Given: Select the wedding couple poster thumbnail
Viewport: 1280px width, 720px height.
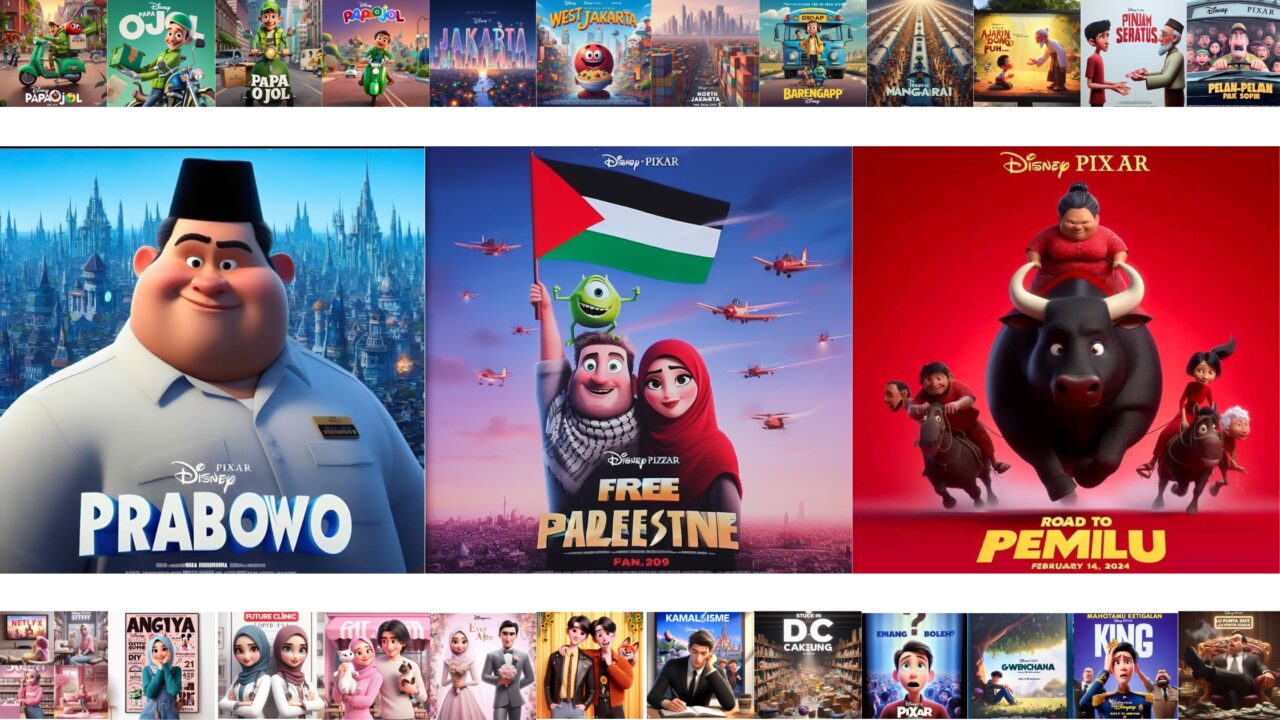Looking at the screenshot, I should click(483, 665).
